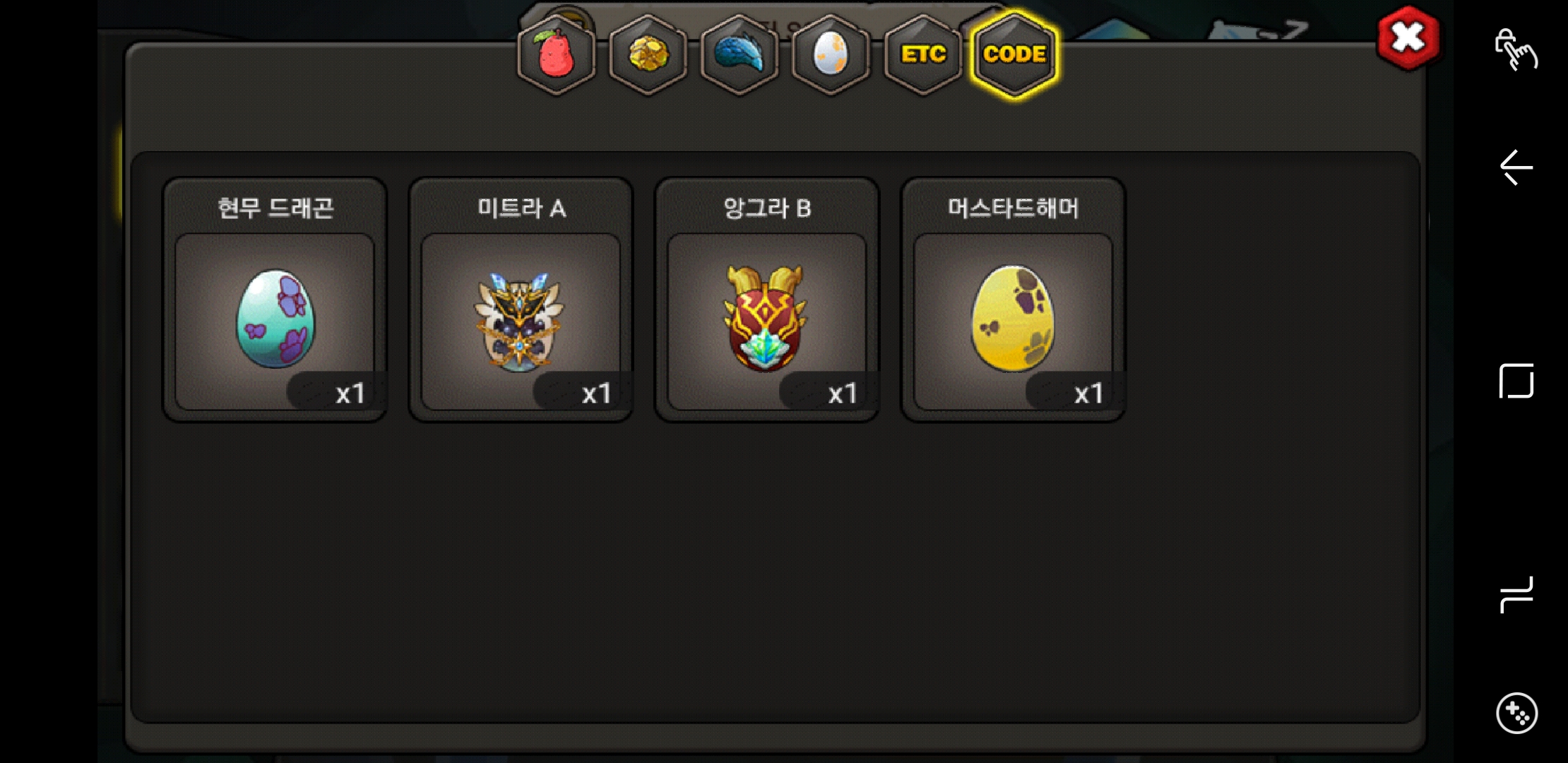Tap the touch gesture hand icon
Screen dimensions: 1568x763
click(x=1516, y=49)
